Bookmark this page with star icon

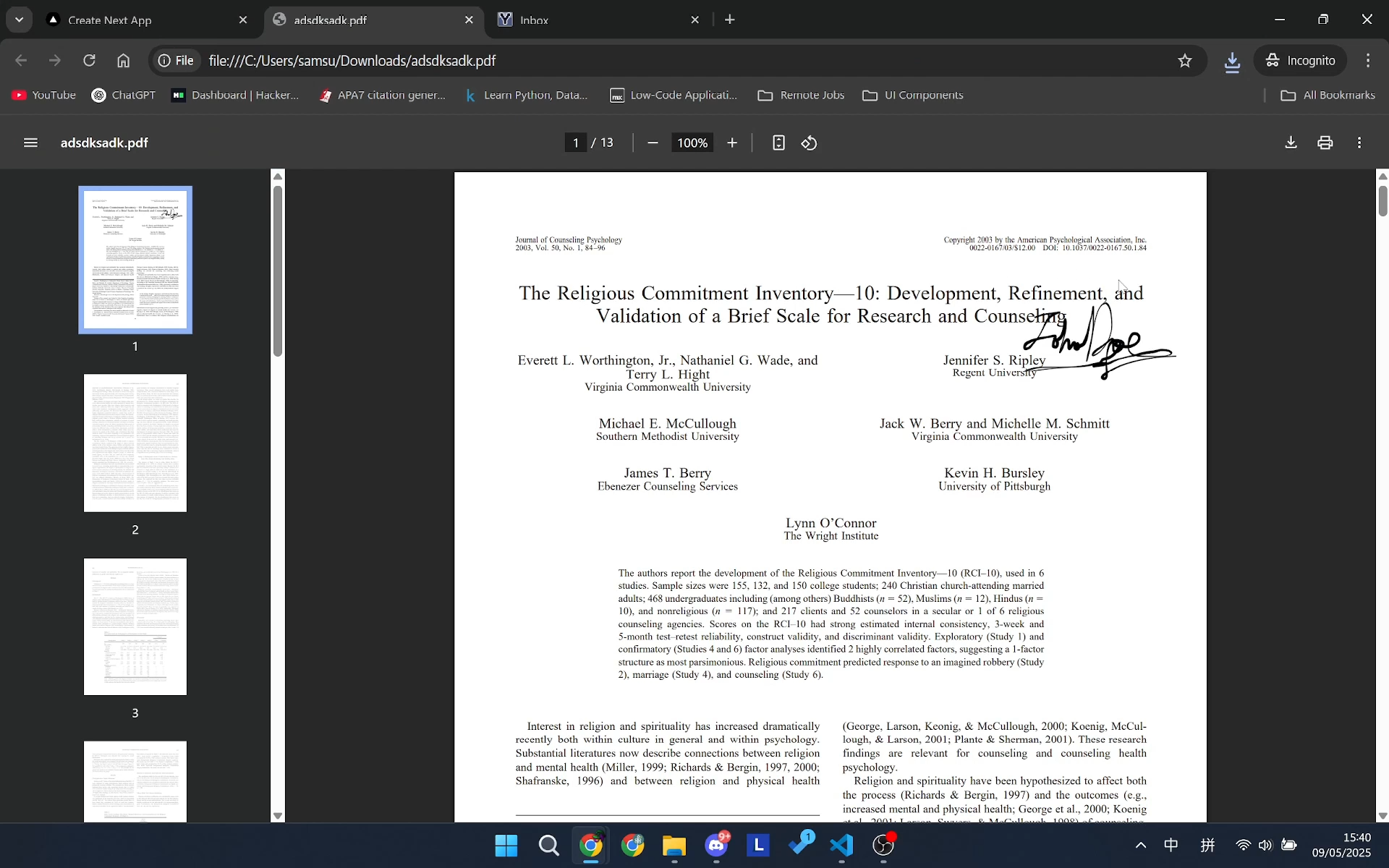(1185, 61)
